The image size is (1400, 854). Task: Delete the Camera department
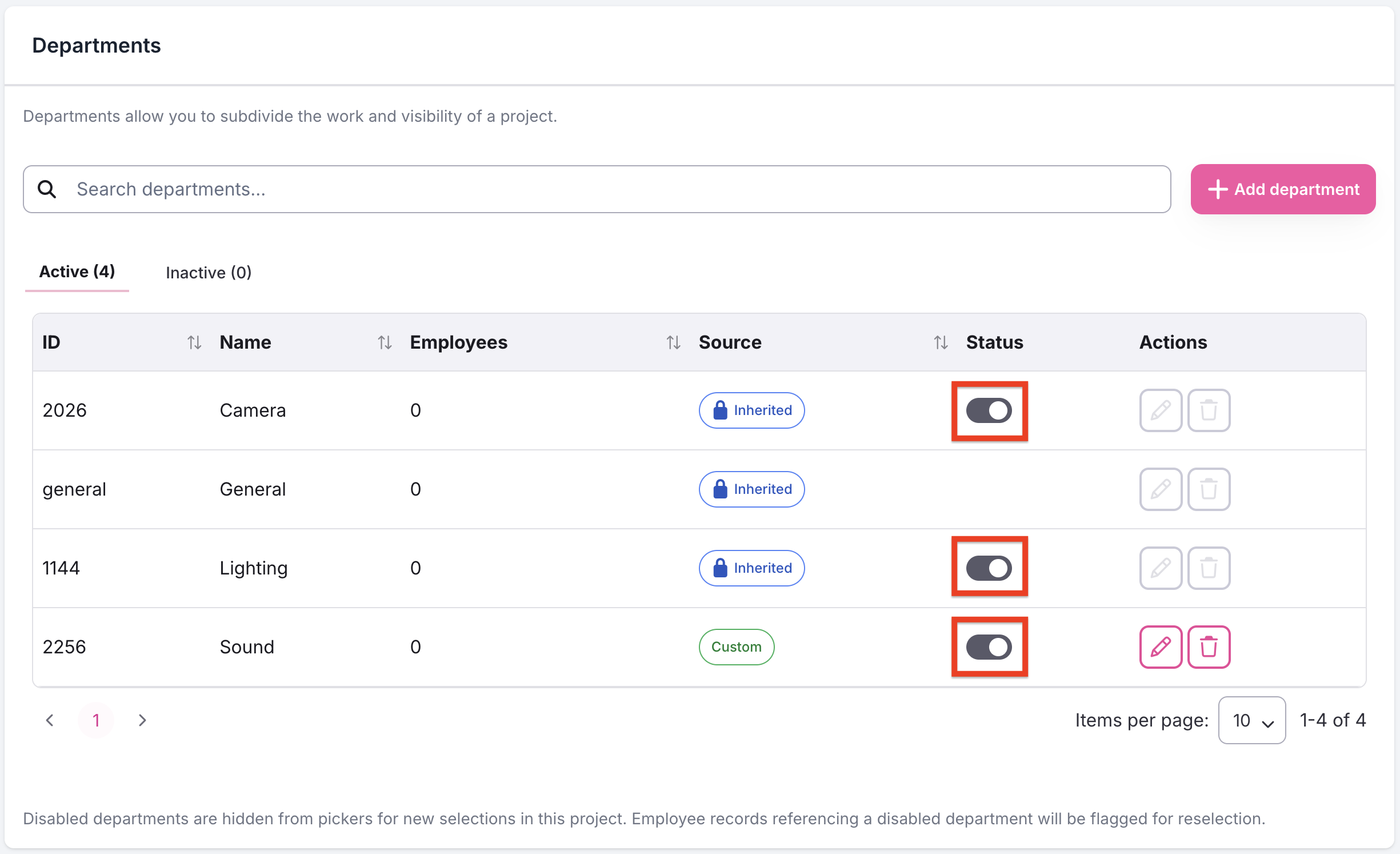tap(1209, 410)
